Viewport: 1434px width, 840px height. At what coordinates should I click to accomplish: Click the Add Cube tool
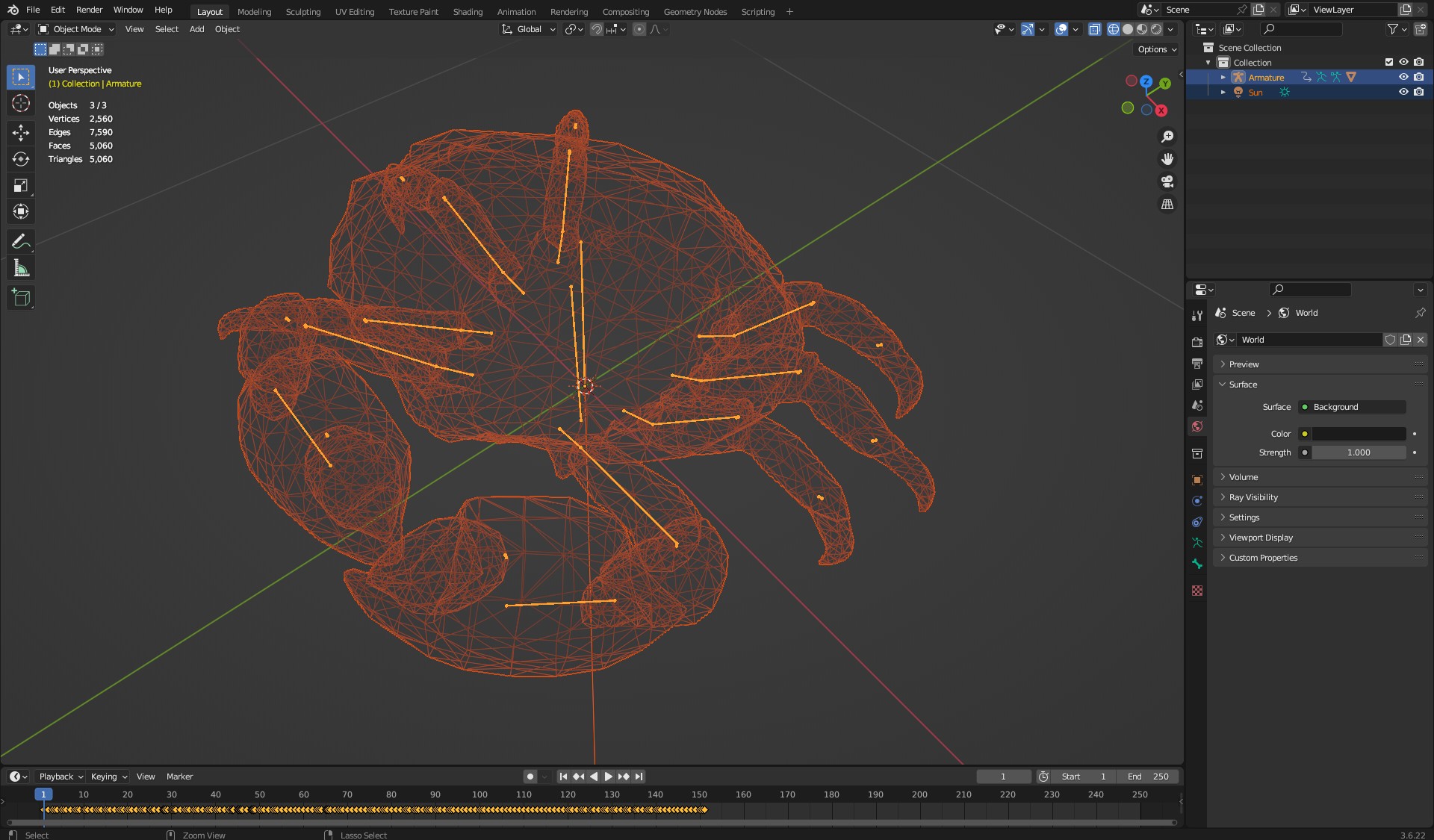tap(21, 298)
